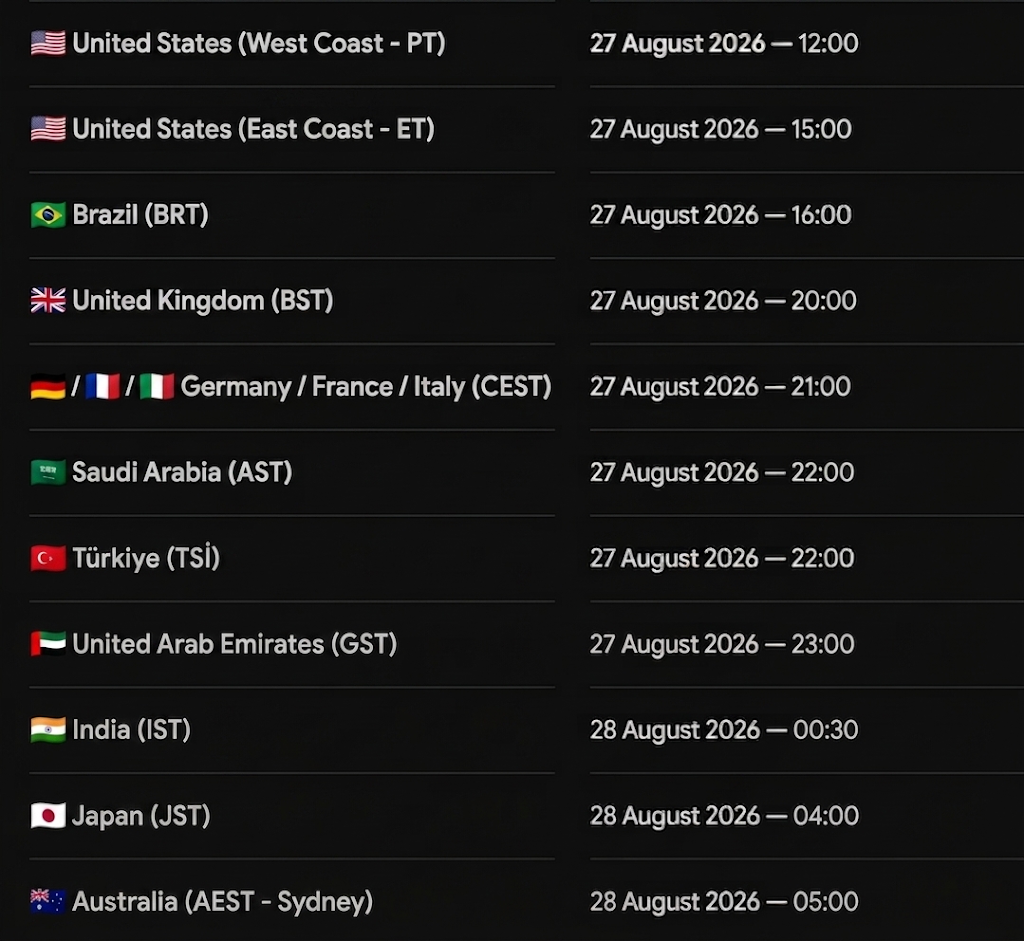Click the United Kingdom (BST) text
The height and width of the screenshot is (941, 1024).
pos(203,301)
